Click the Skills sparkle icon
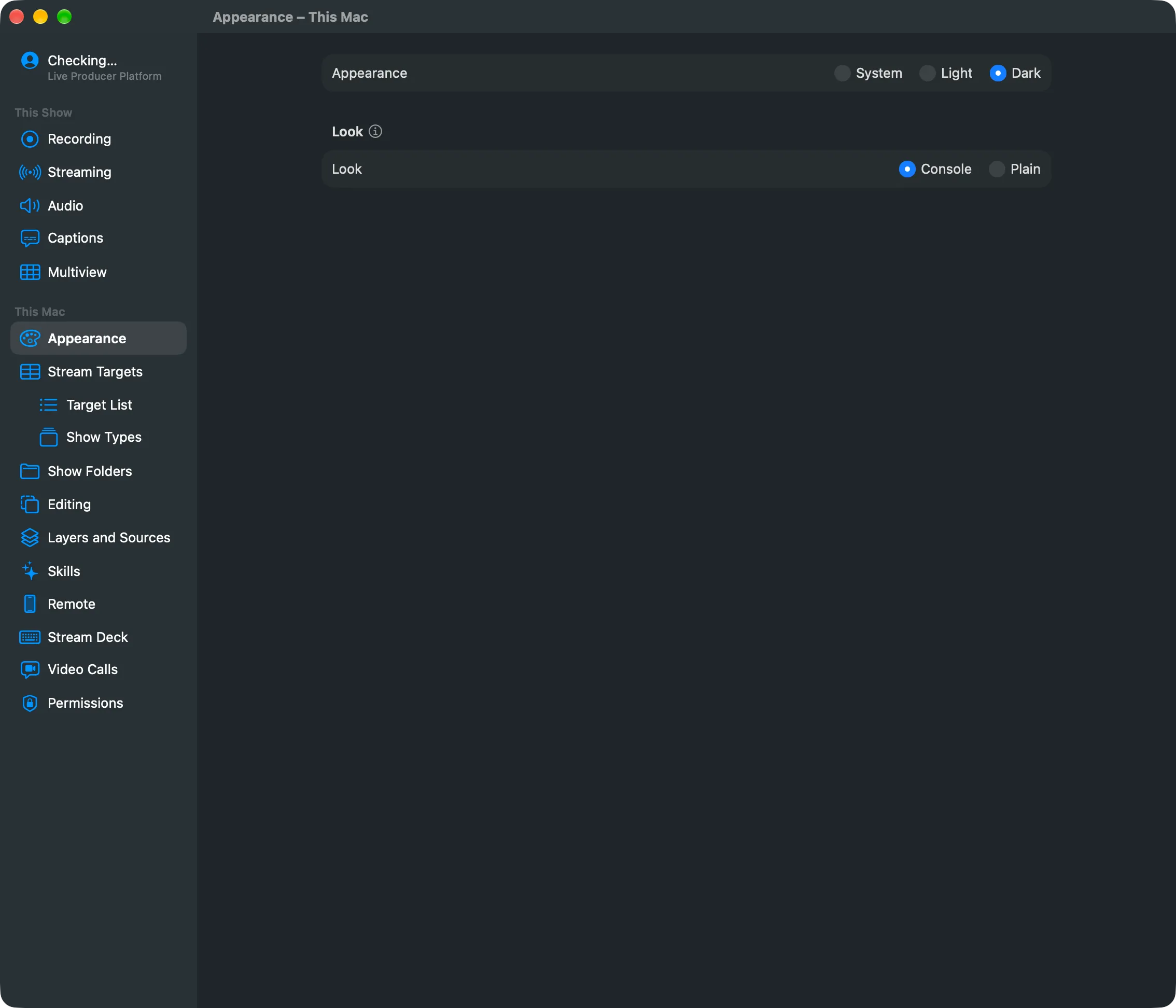 30,571
